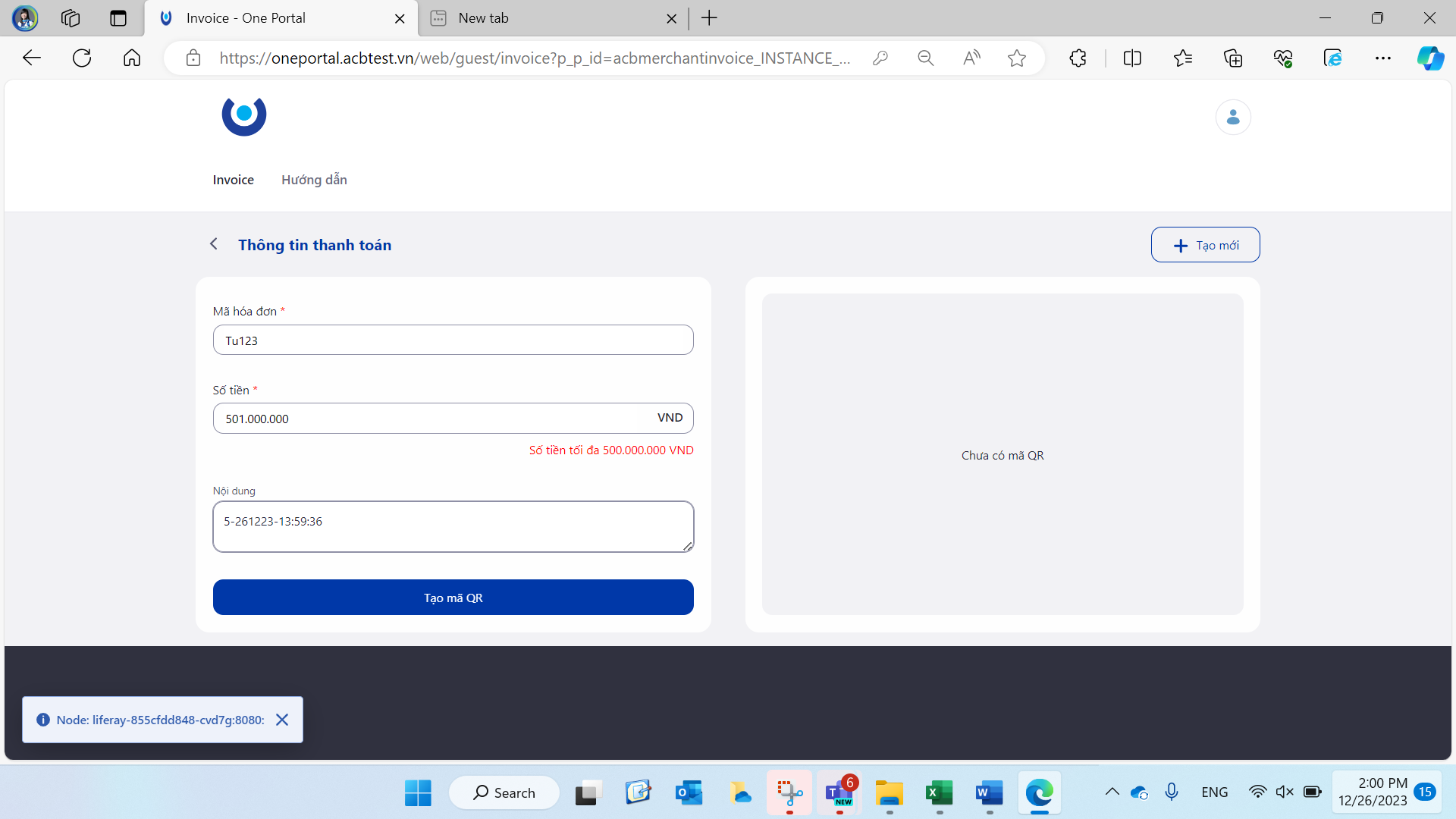Click the Edge browser taskbar icon
The image size is (1456, 819).
coord(1040,792)
